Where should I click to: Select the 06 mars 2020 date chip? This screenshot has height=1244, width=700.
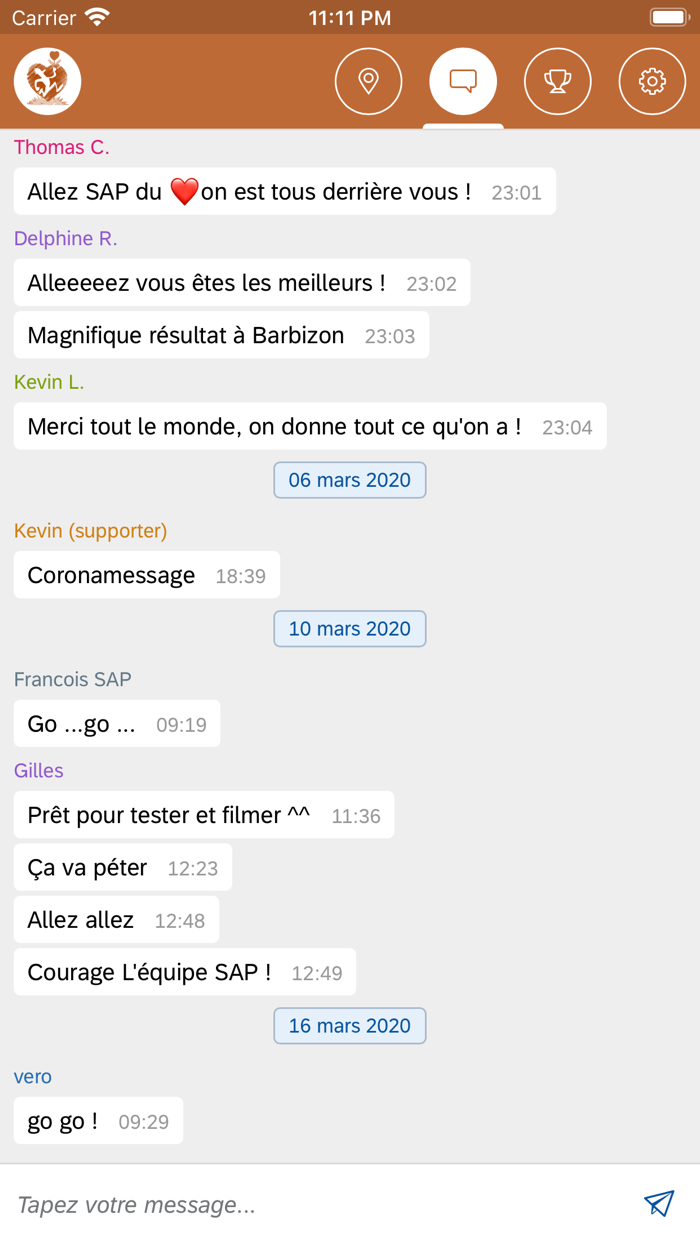coord(349,480)
